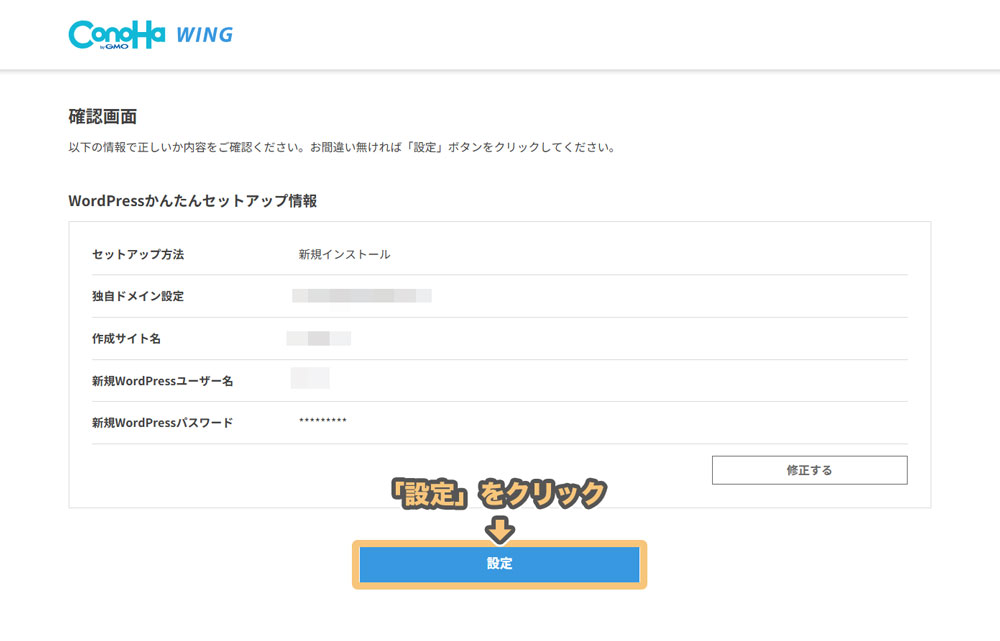Click the confirmation instruction sentence
Image resolution: width=1000 pixels, height=641 pixels.
coord(342,147)
